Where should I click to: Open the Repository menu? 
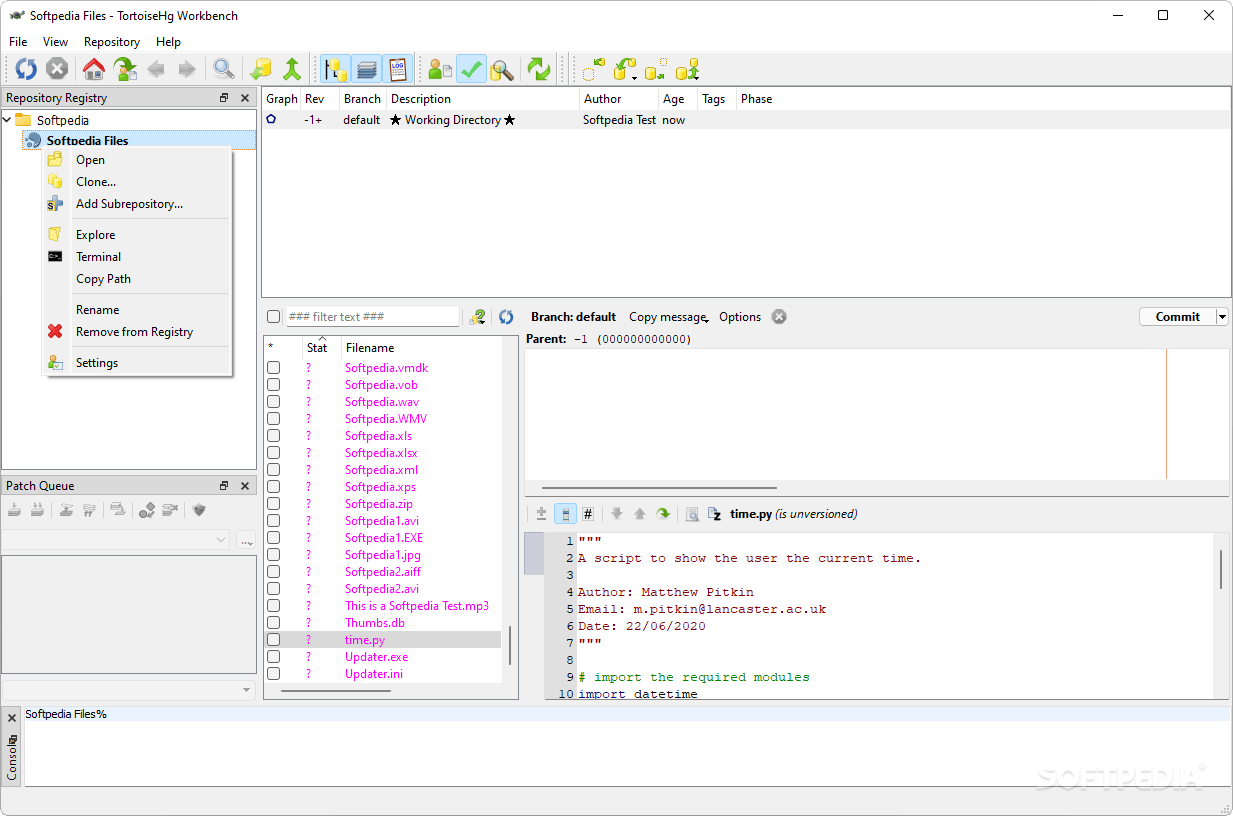[x=112, y=42]
